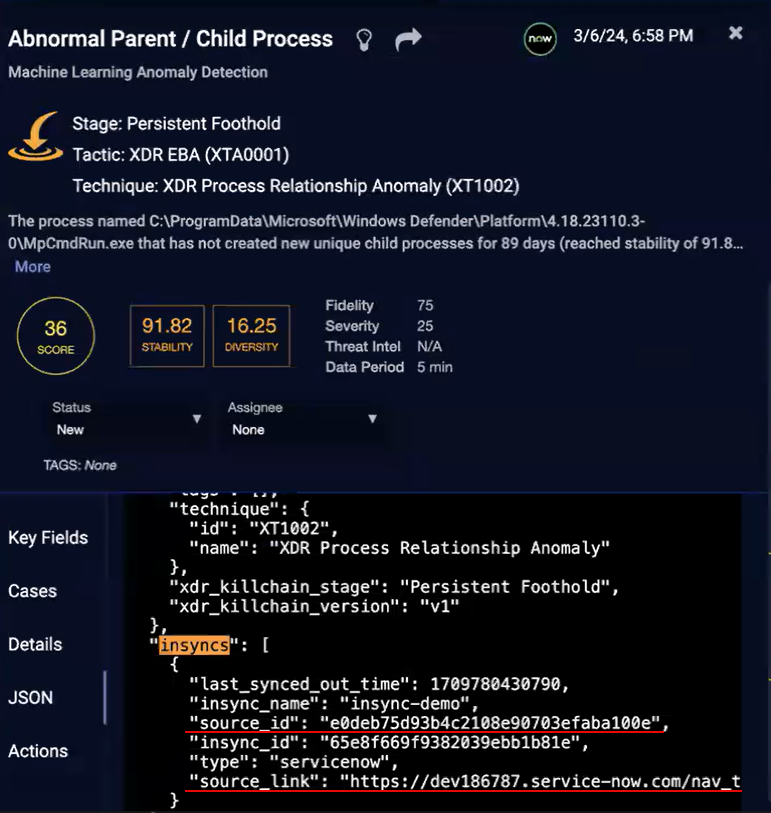Select the JSON tab
Screen dimensions: 771x813
pyautogui.click(x=30, y=698)
